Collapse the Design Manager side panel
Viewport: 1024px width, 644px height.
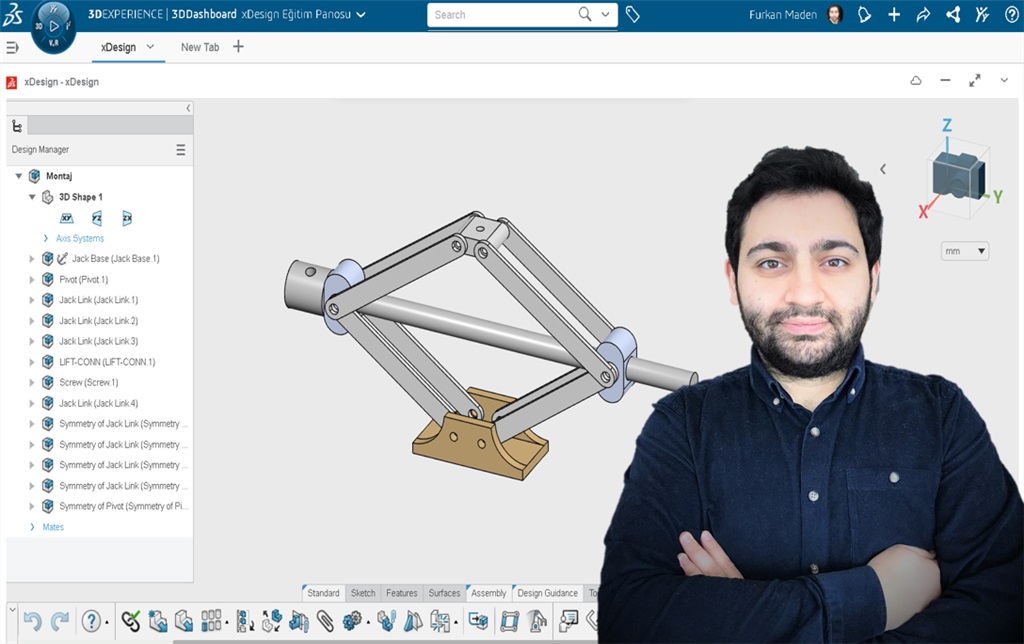coord(188,108)
